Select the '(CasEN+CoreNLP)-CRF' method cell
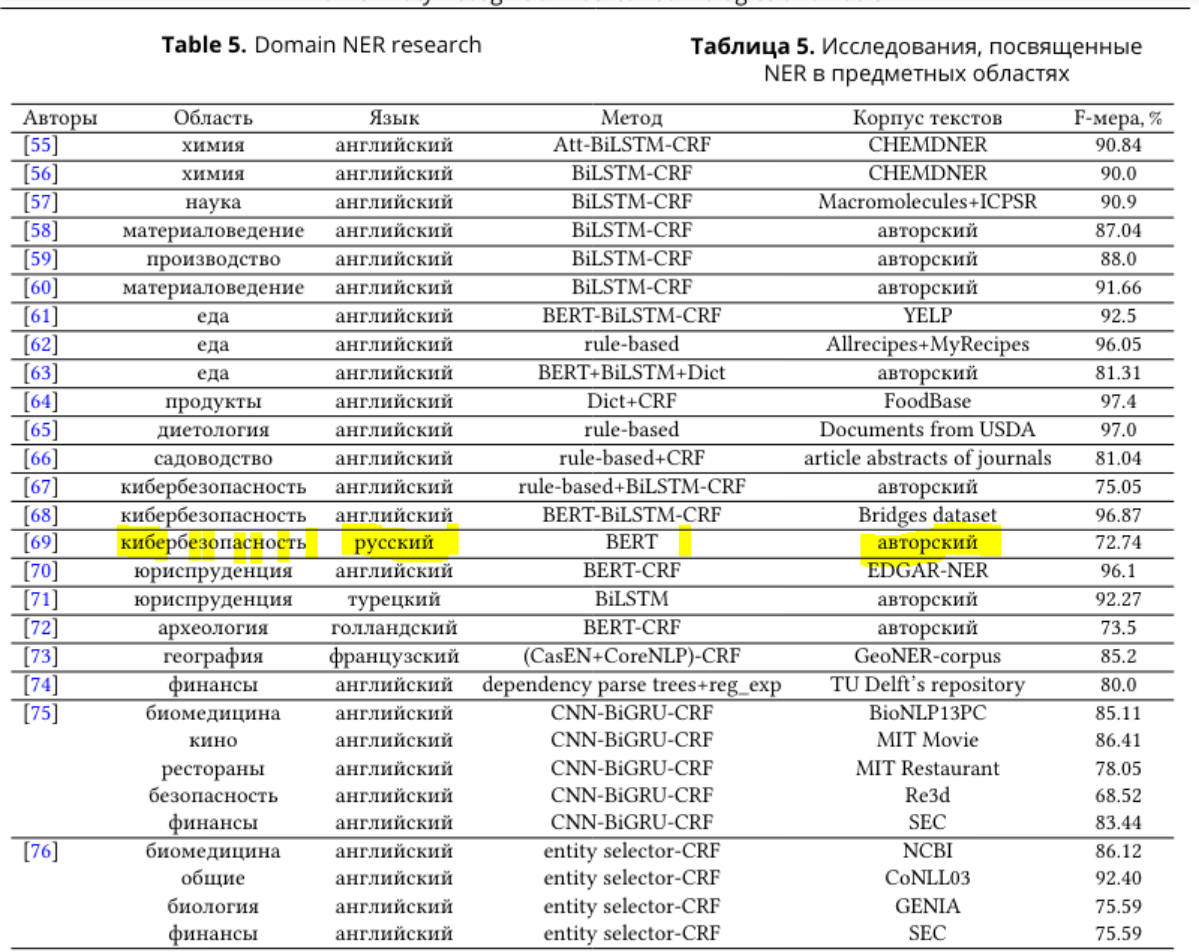 click(632, 656)
